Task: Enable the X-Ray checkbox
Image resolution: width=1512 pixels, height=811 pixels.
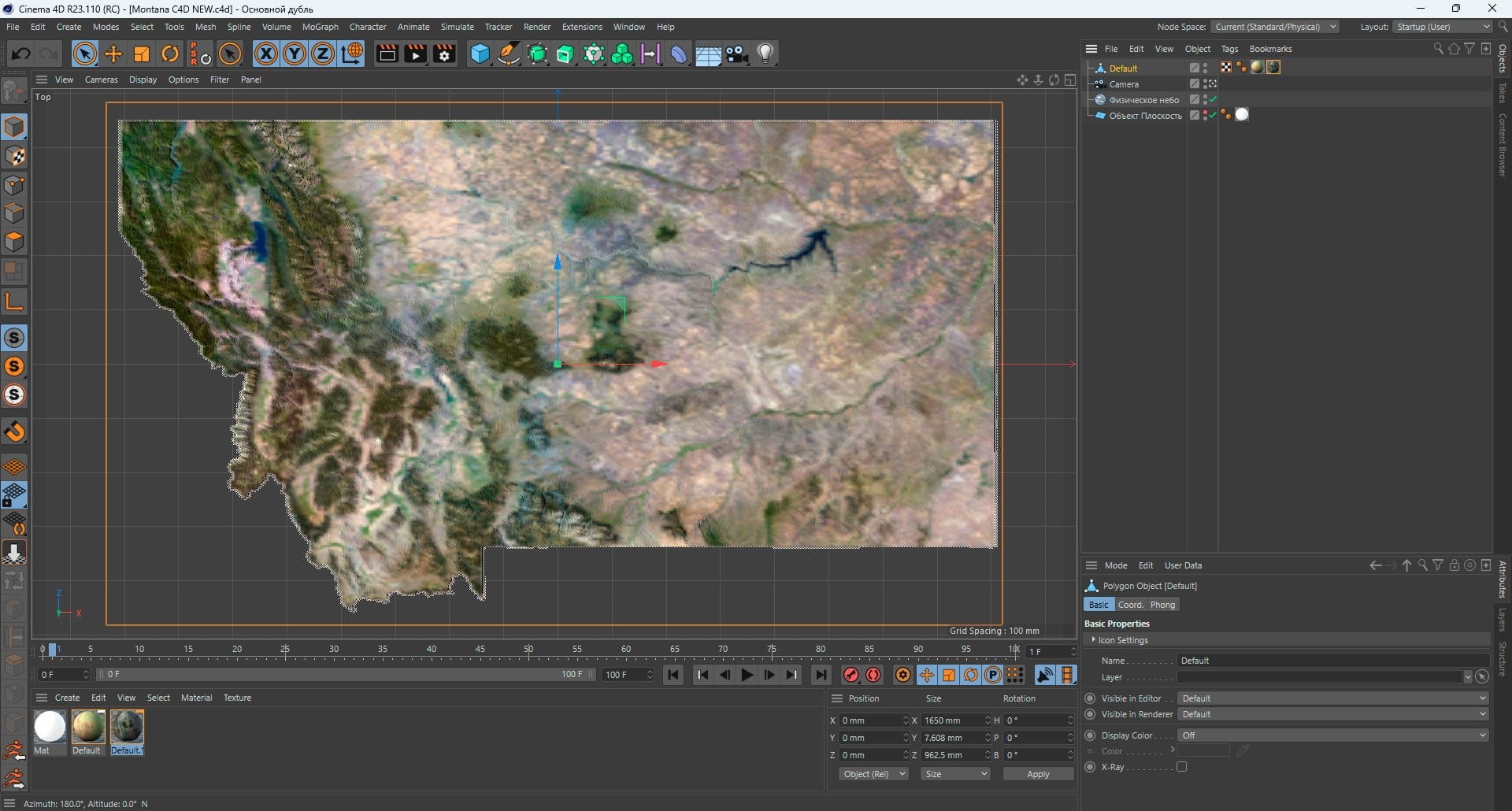Action: point(1181,767)
